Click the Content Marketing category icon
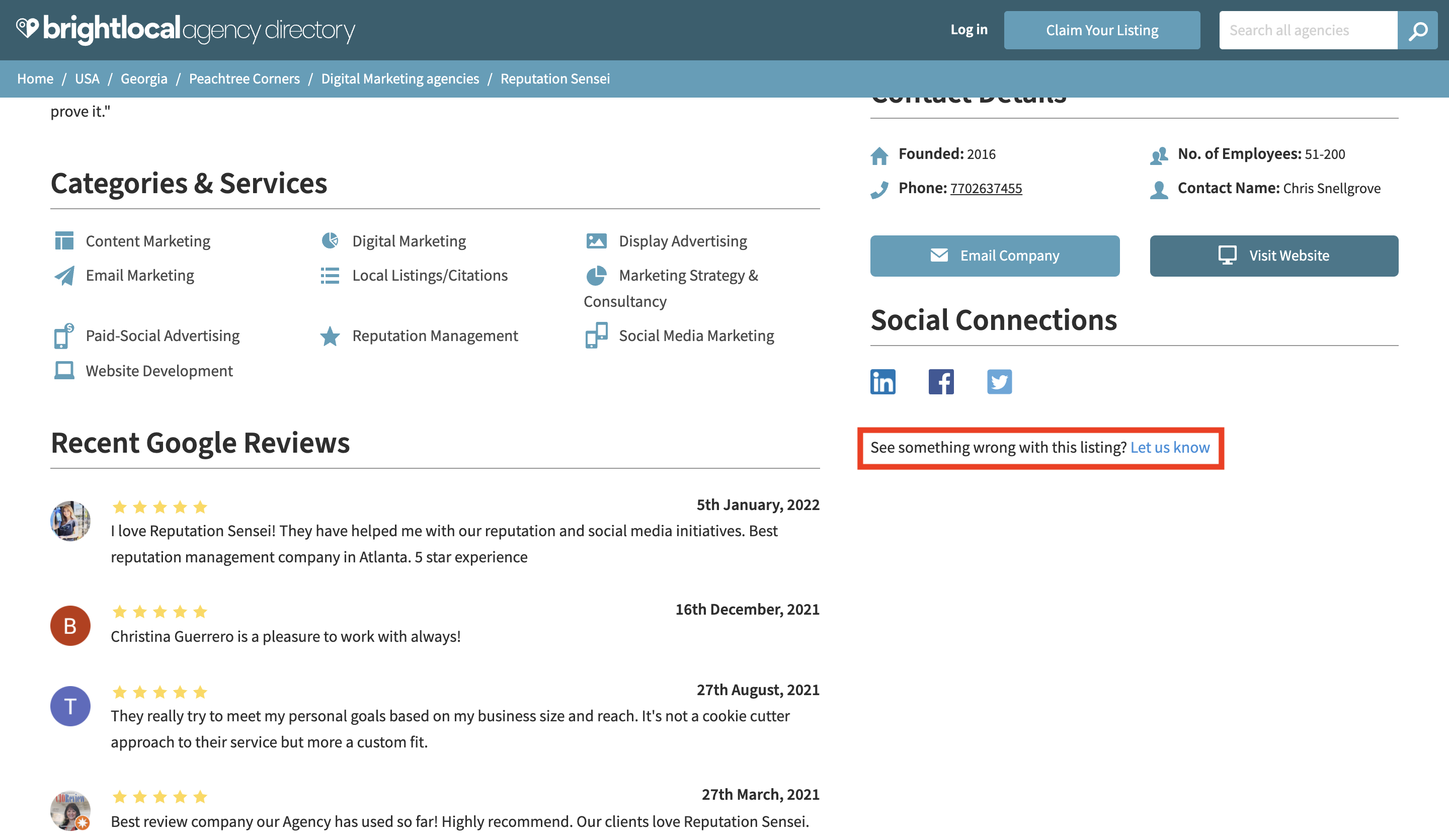 click(x=64, y=240)
